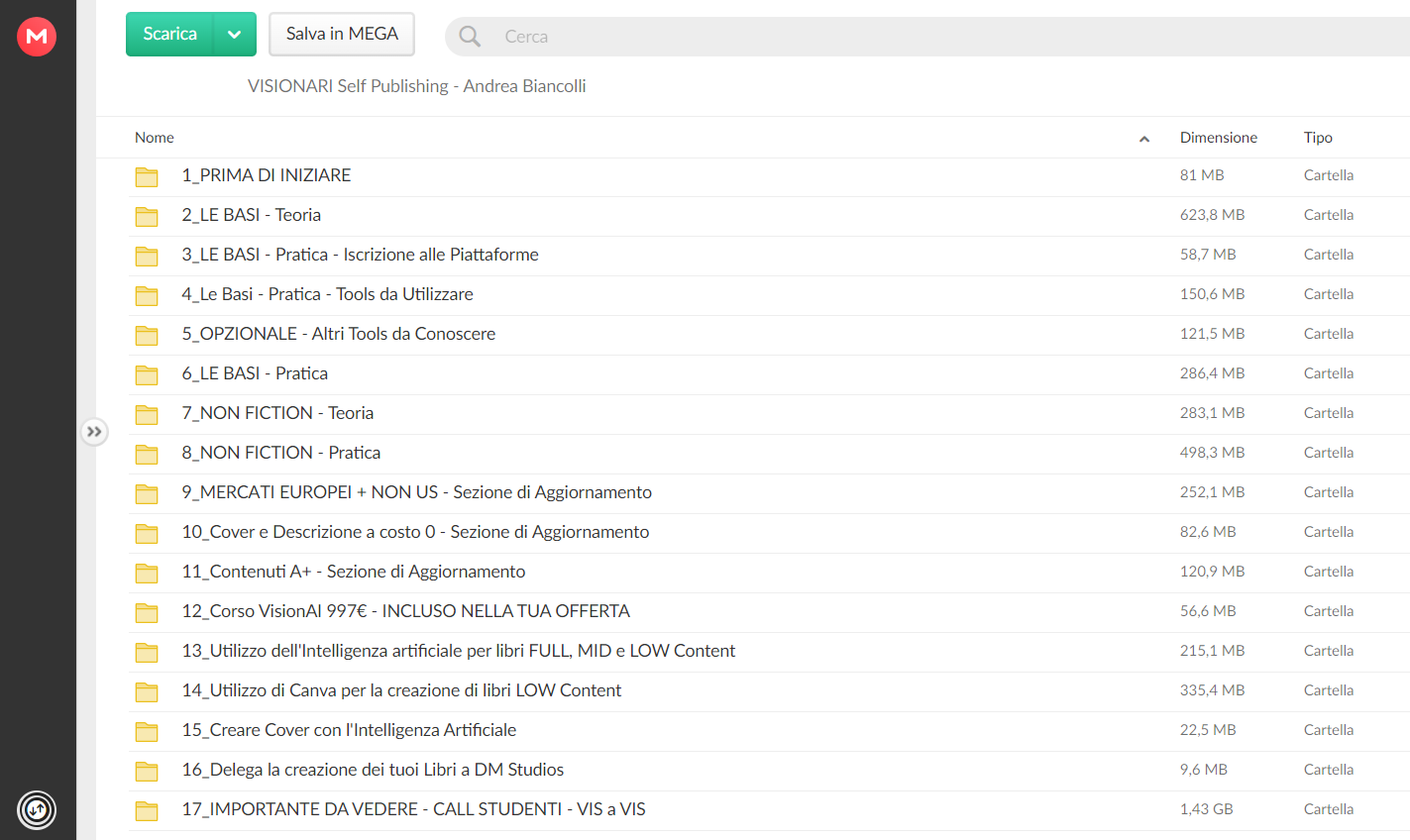
Task: Click the 623,8 MB size value
Action: coord(1212,215)
